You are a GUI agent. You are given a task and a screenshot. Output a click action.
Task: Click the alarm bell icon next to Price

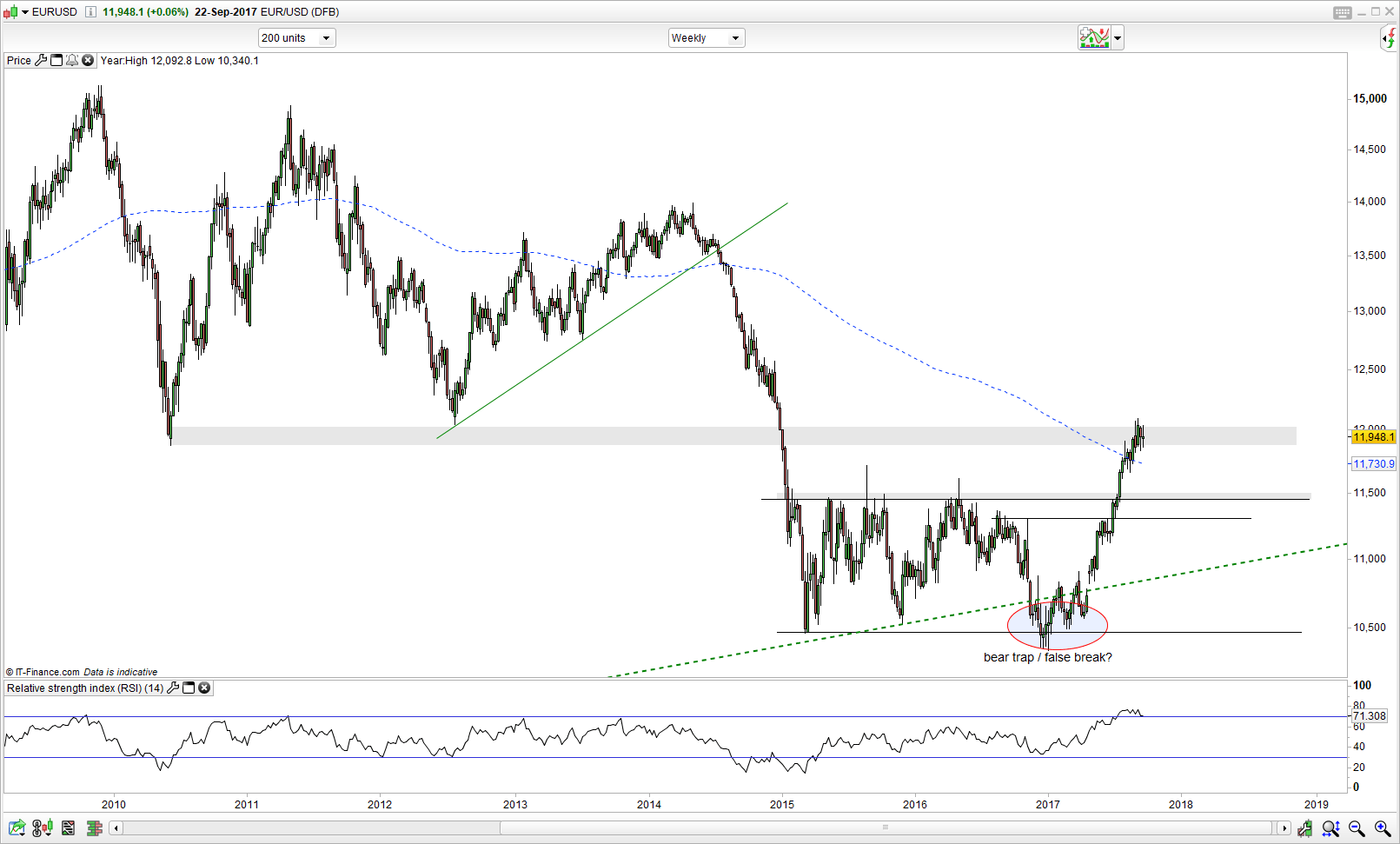[73, 61]
